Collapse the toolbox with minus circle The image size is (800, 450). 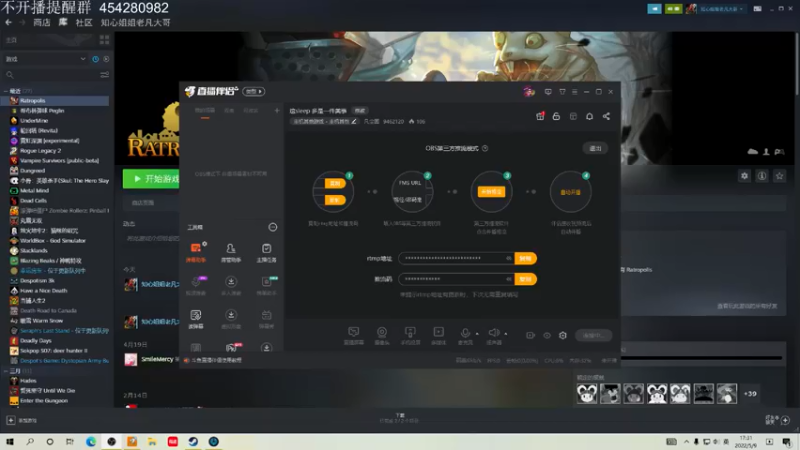coord(273,227)
